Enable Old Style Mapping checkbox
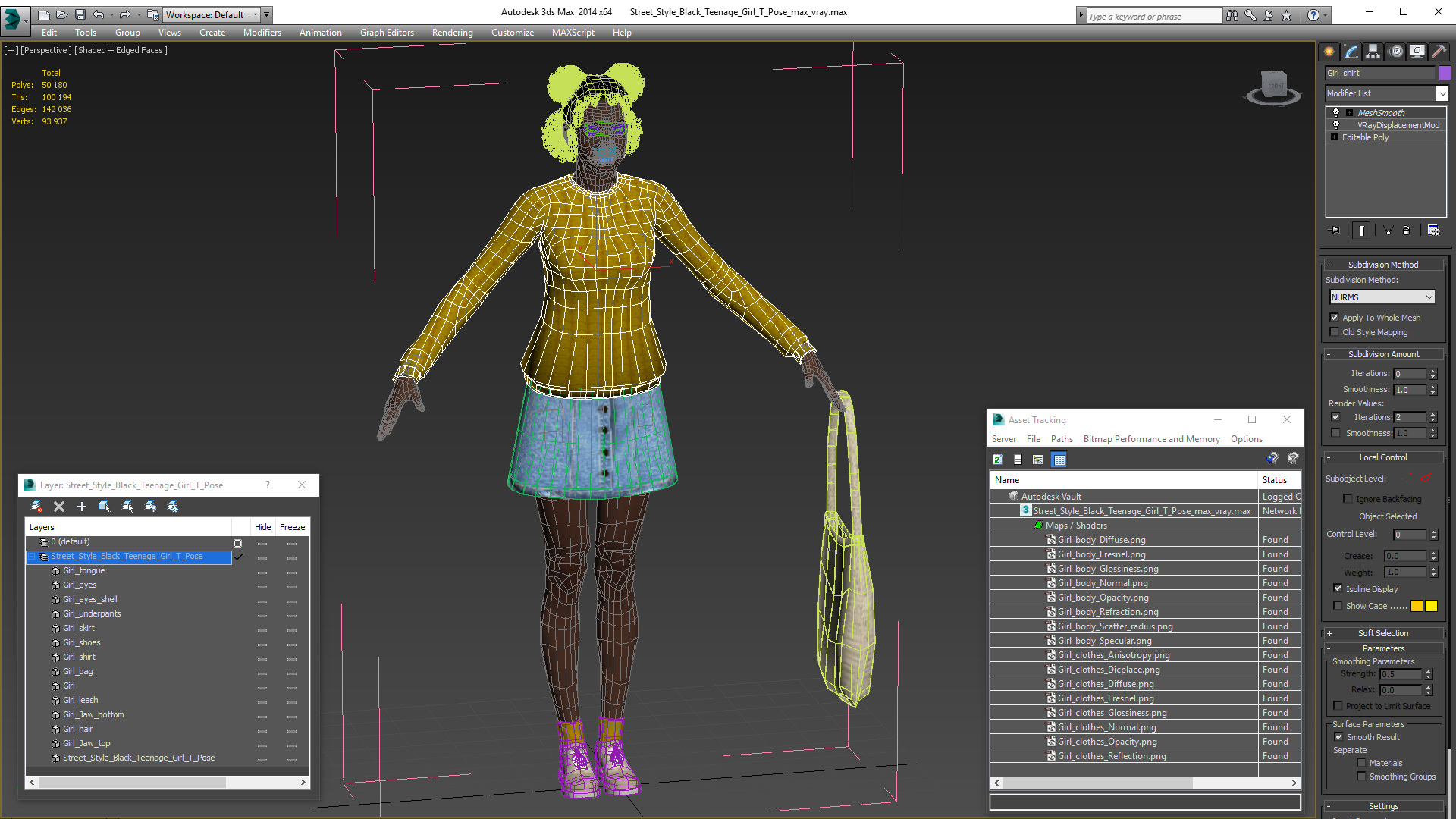 coord(1334,332)
